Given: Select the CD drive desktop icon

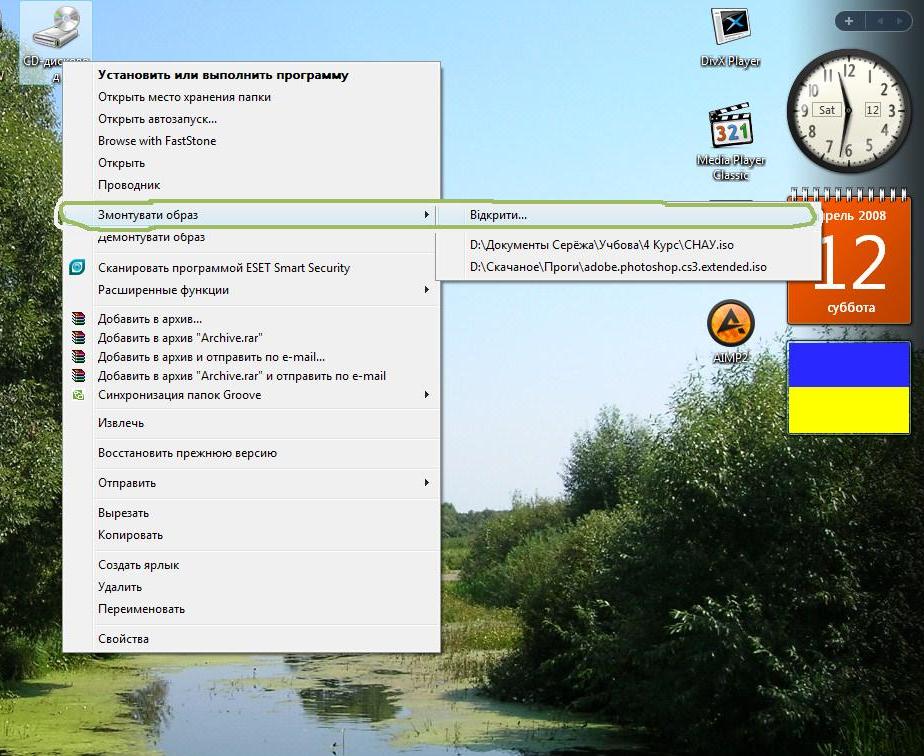Looking at the screenshot, I should [56, 30].
